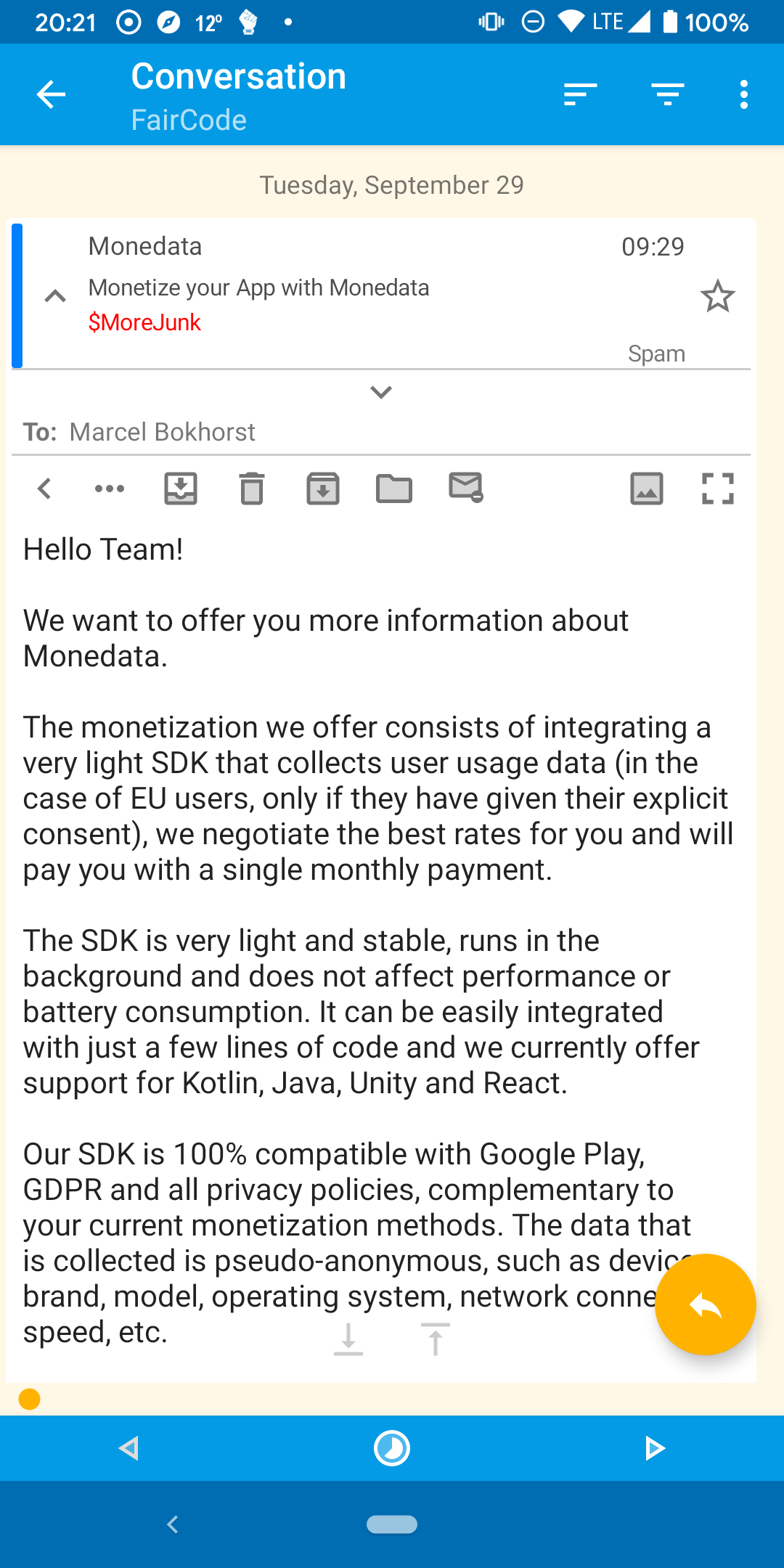Tap the envelope icon in message toolbar
784x1568 pixels.
pos(465,487)
